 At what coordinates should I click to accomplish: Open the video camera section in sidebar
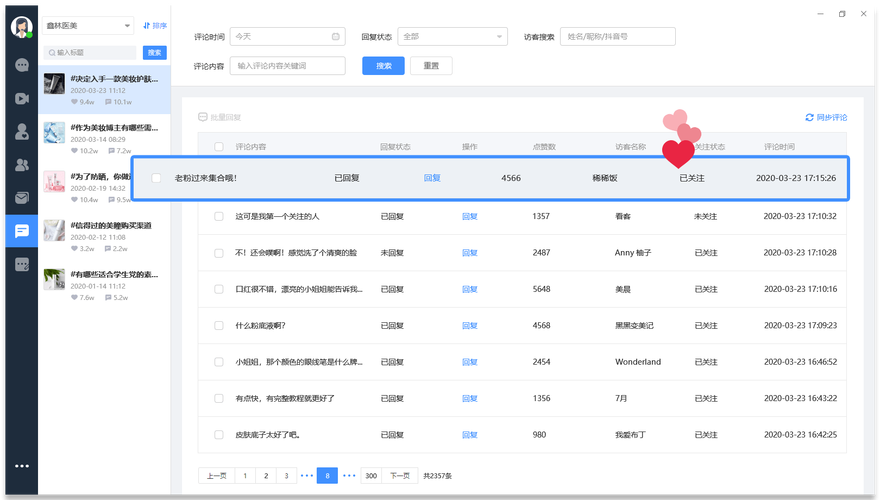(22, 98)
